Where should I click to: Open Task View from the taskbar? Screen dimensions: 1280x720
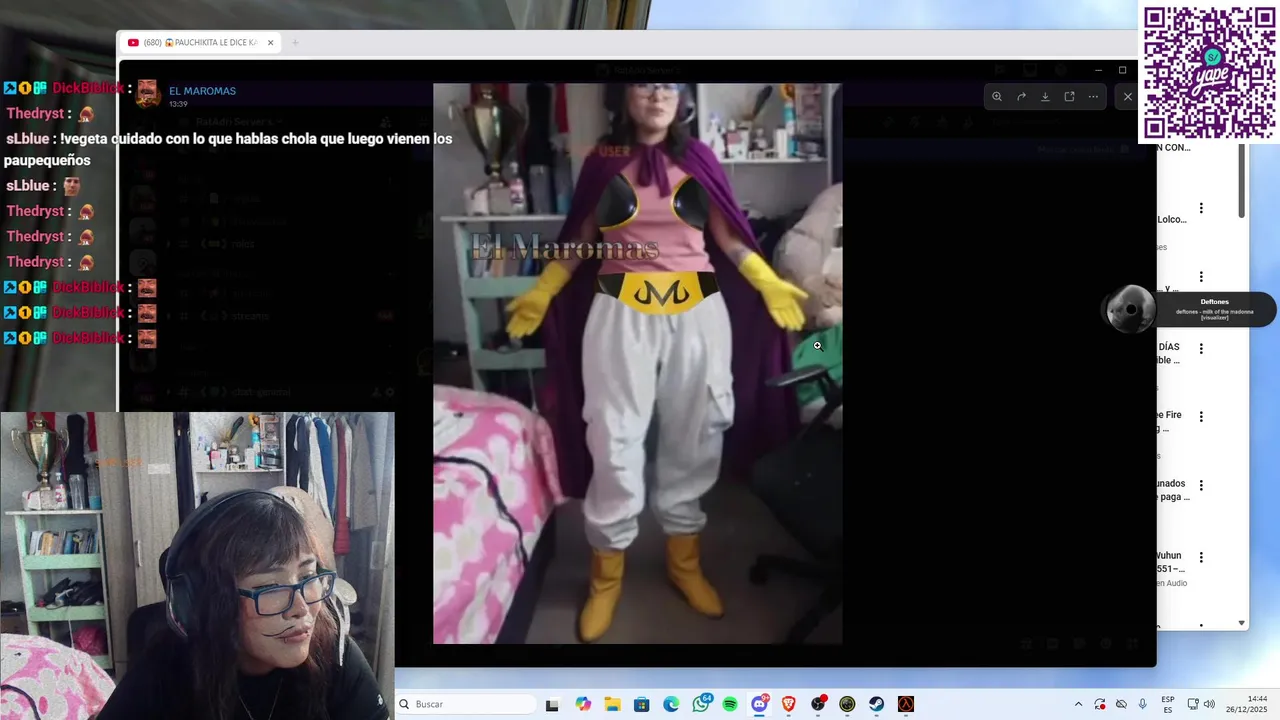552,704
